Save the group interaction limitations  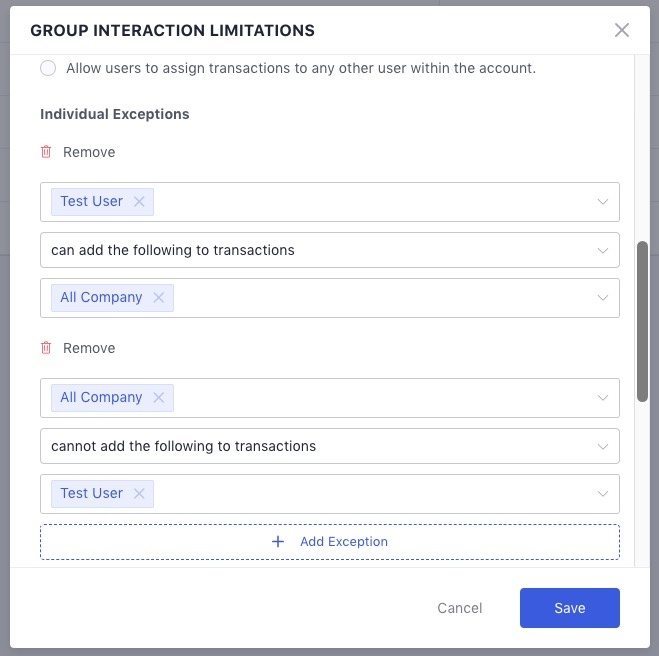tap(569, 608)
